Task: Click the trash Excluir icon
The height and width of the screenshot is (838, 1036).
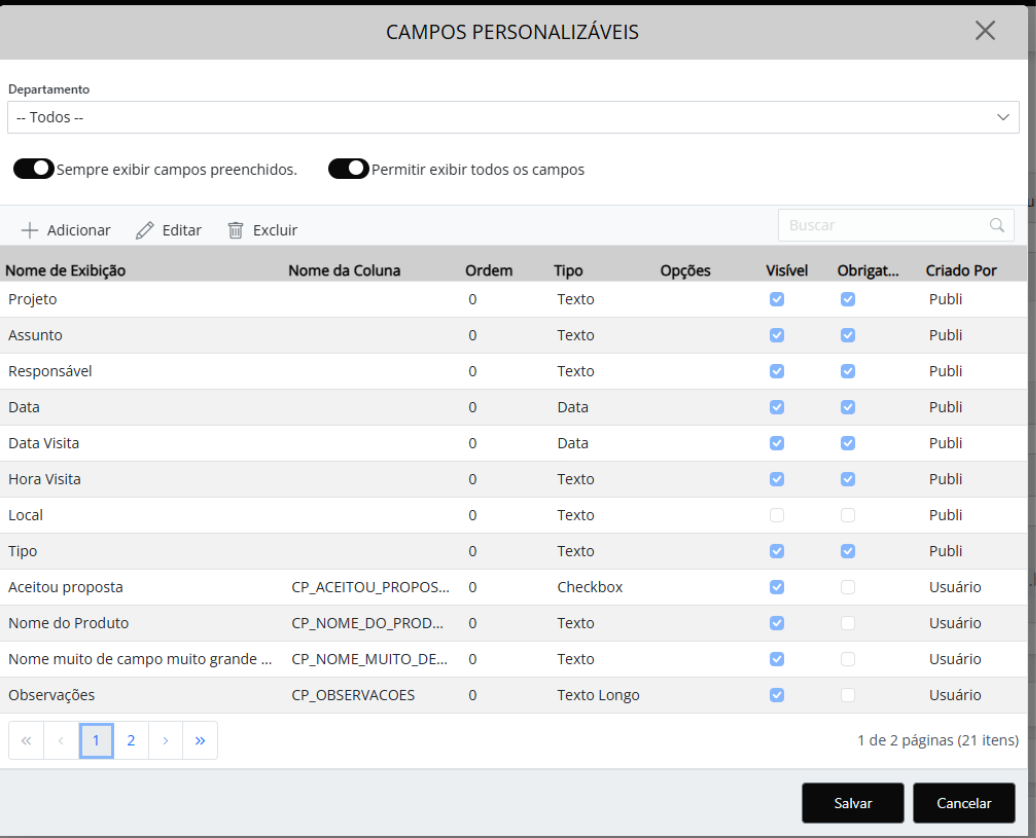Action: [236, 230]
